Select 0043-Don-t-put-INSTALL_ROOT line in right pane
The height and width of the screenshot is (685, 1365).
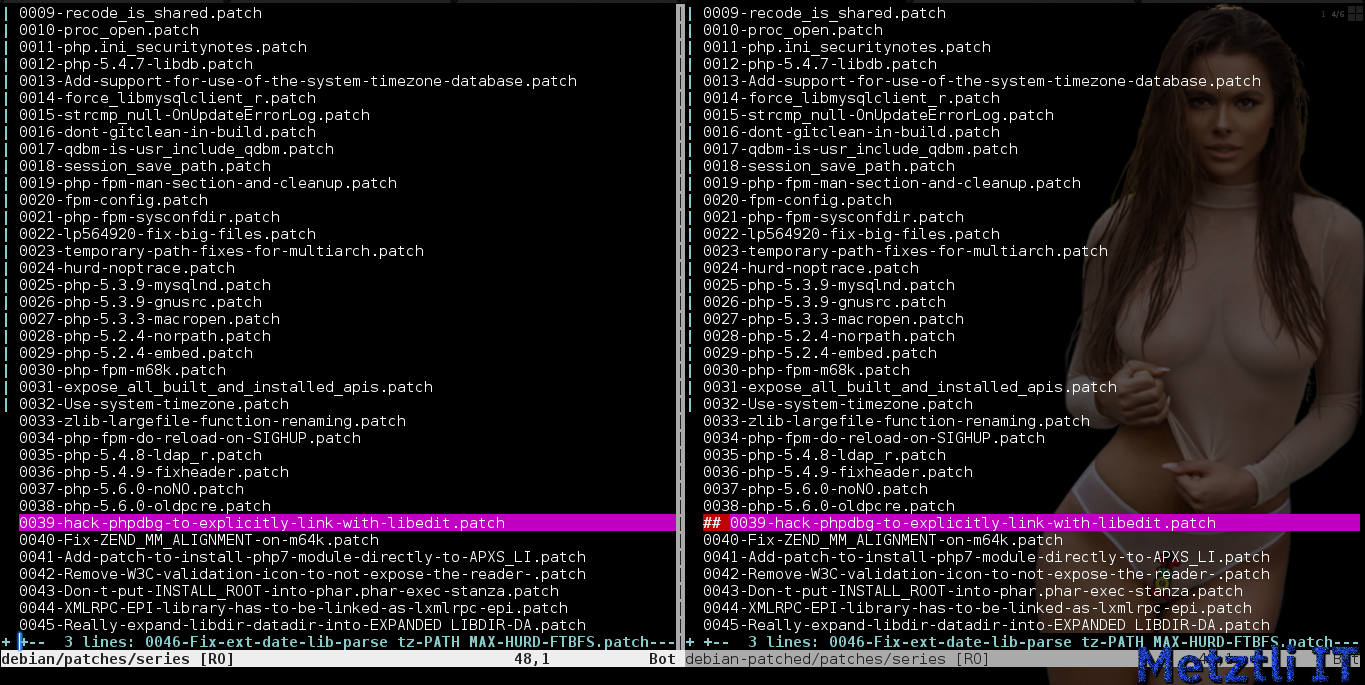coord(973,591)
